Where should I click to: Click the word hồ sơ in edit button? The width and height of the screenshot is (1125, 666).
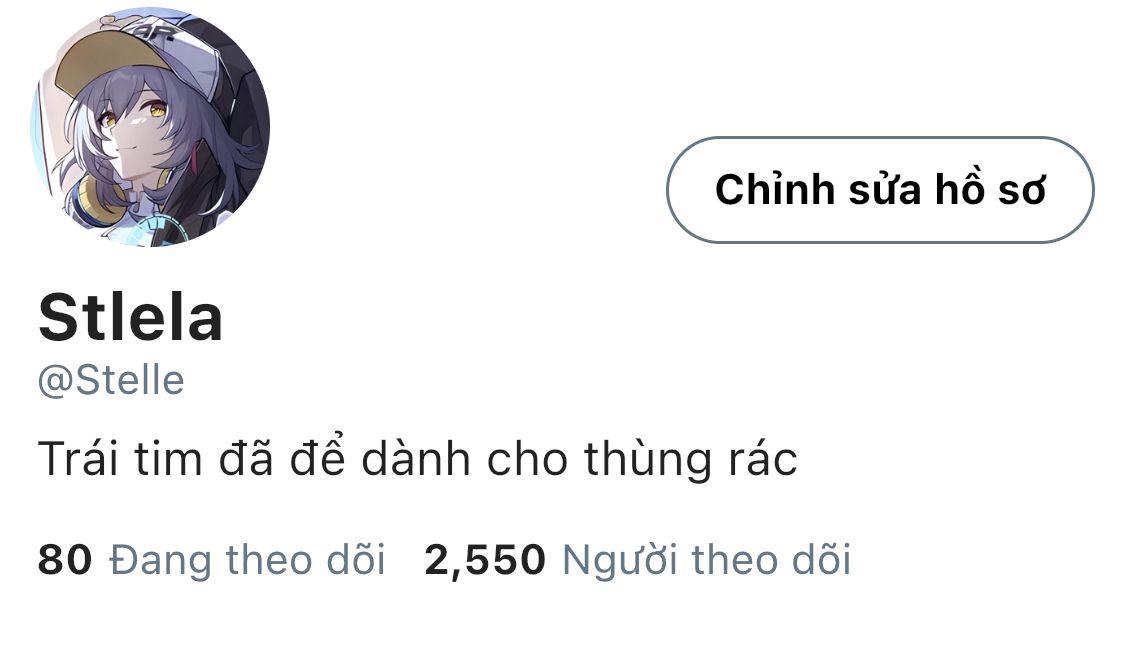990,189
